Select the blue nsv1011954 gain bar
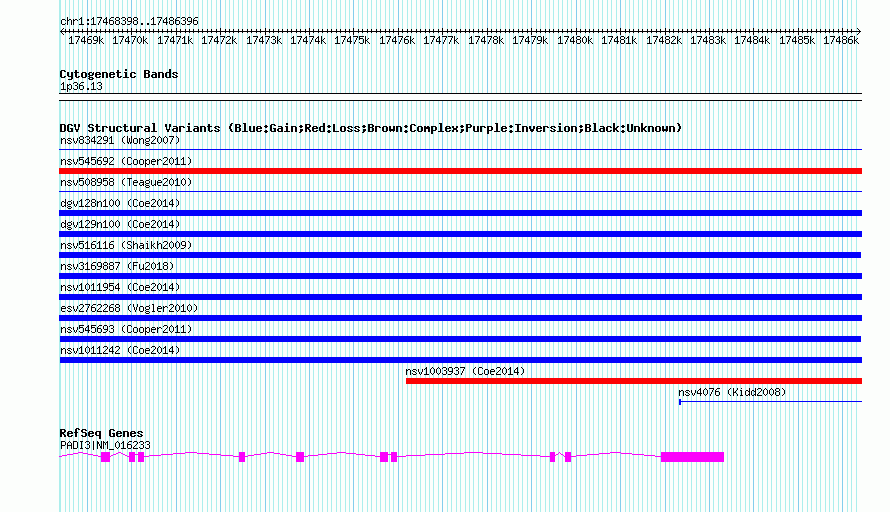Screen dimensions: 890x512 460,297
